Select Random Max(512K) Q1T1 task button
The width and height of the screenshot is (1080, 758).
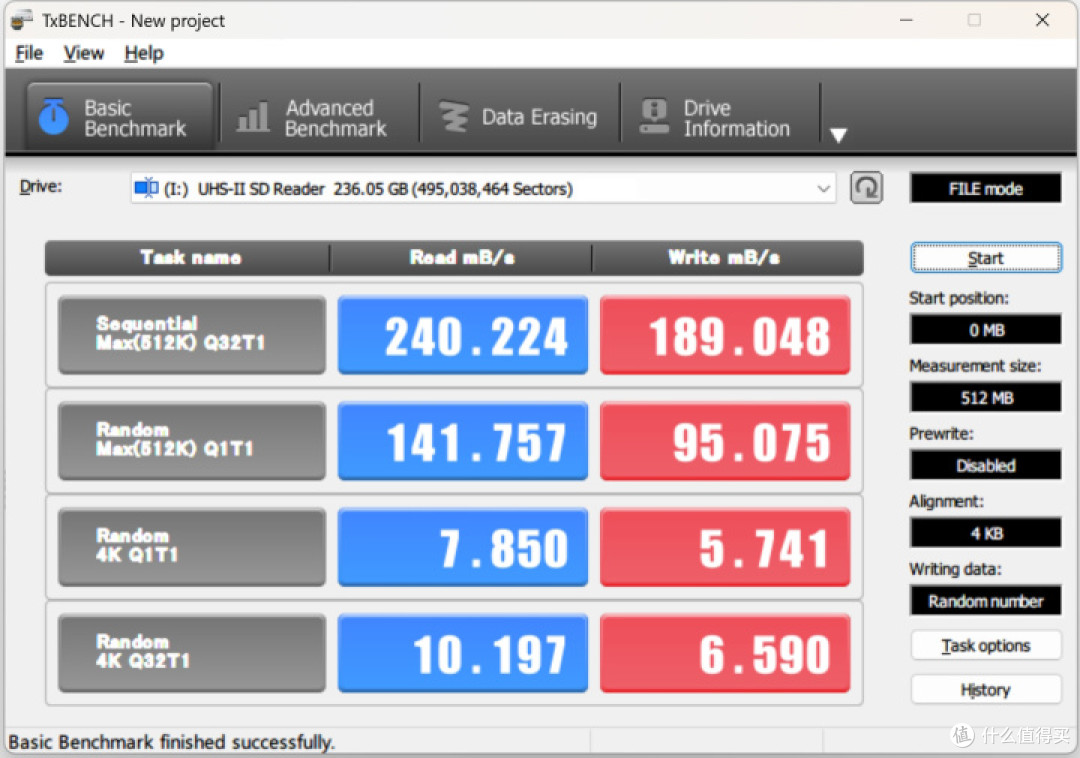pos(191,441)
